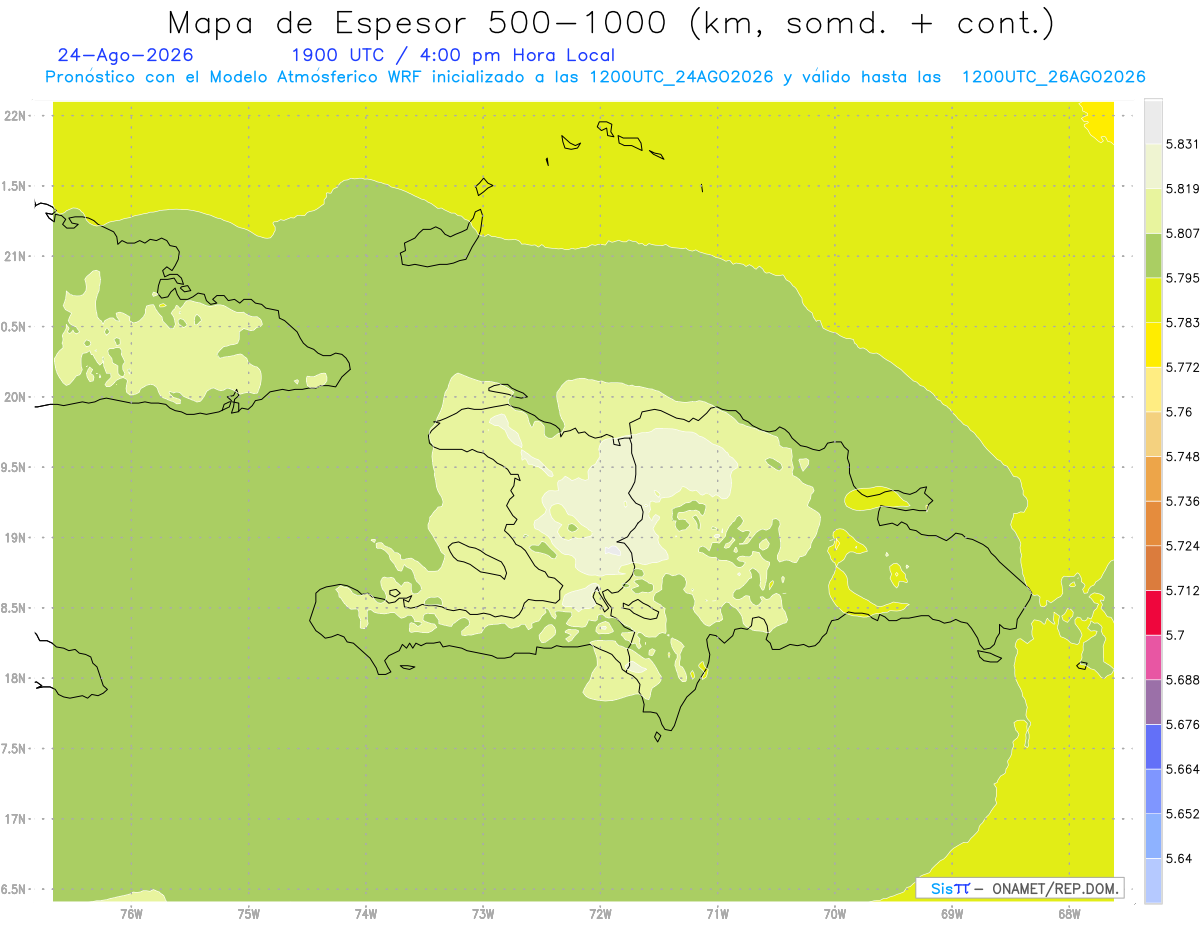Click the colorbar value '5.772'
Viewport: 1200px width, 927px height.
pyautogui.click(x=1182, y=367)
